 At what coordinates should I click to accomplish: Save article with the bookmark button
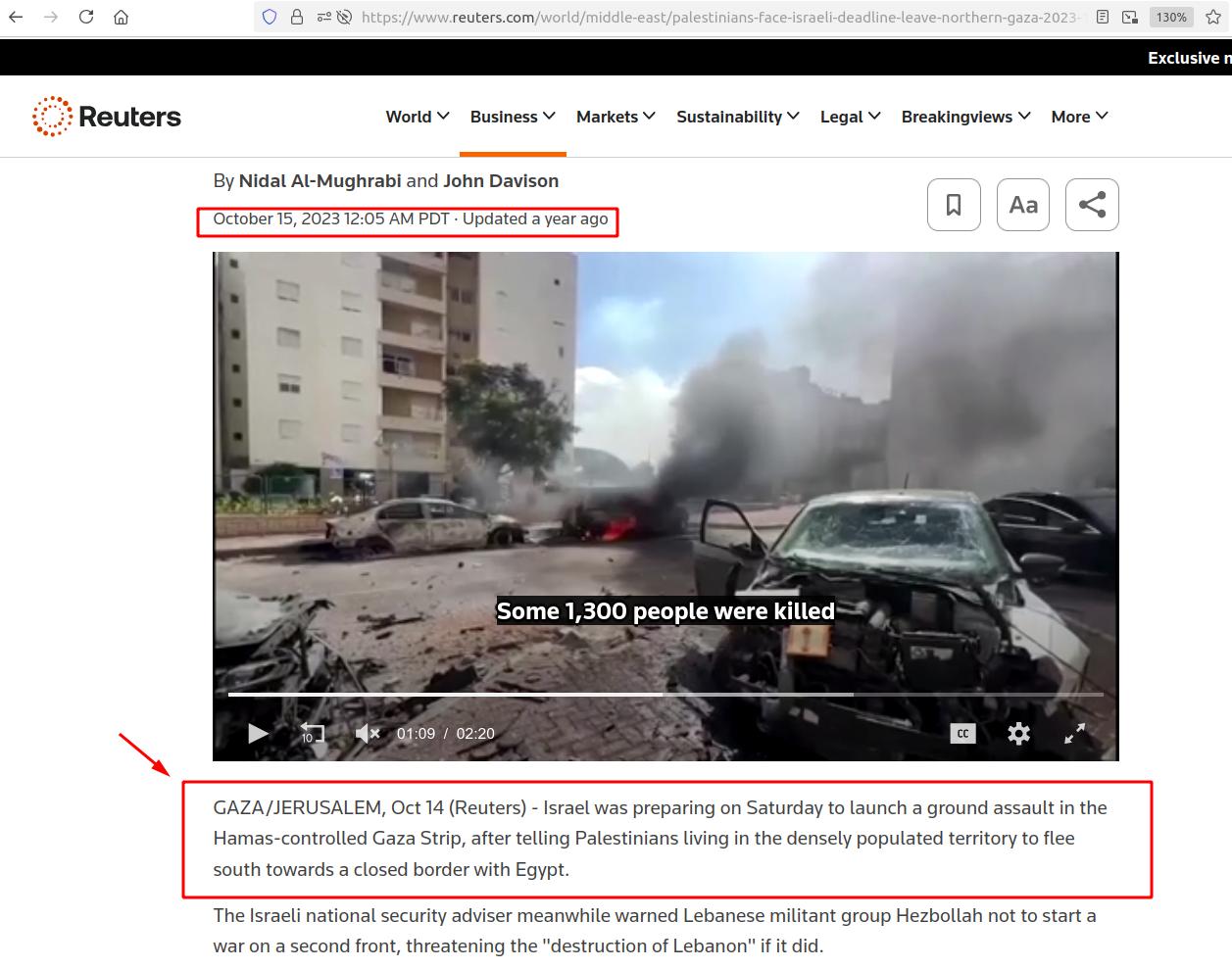pyautogui.click(x=954, y=205)
